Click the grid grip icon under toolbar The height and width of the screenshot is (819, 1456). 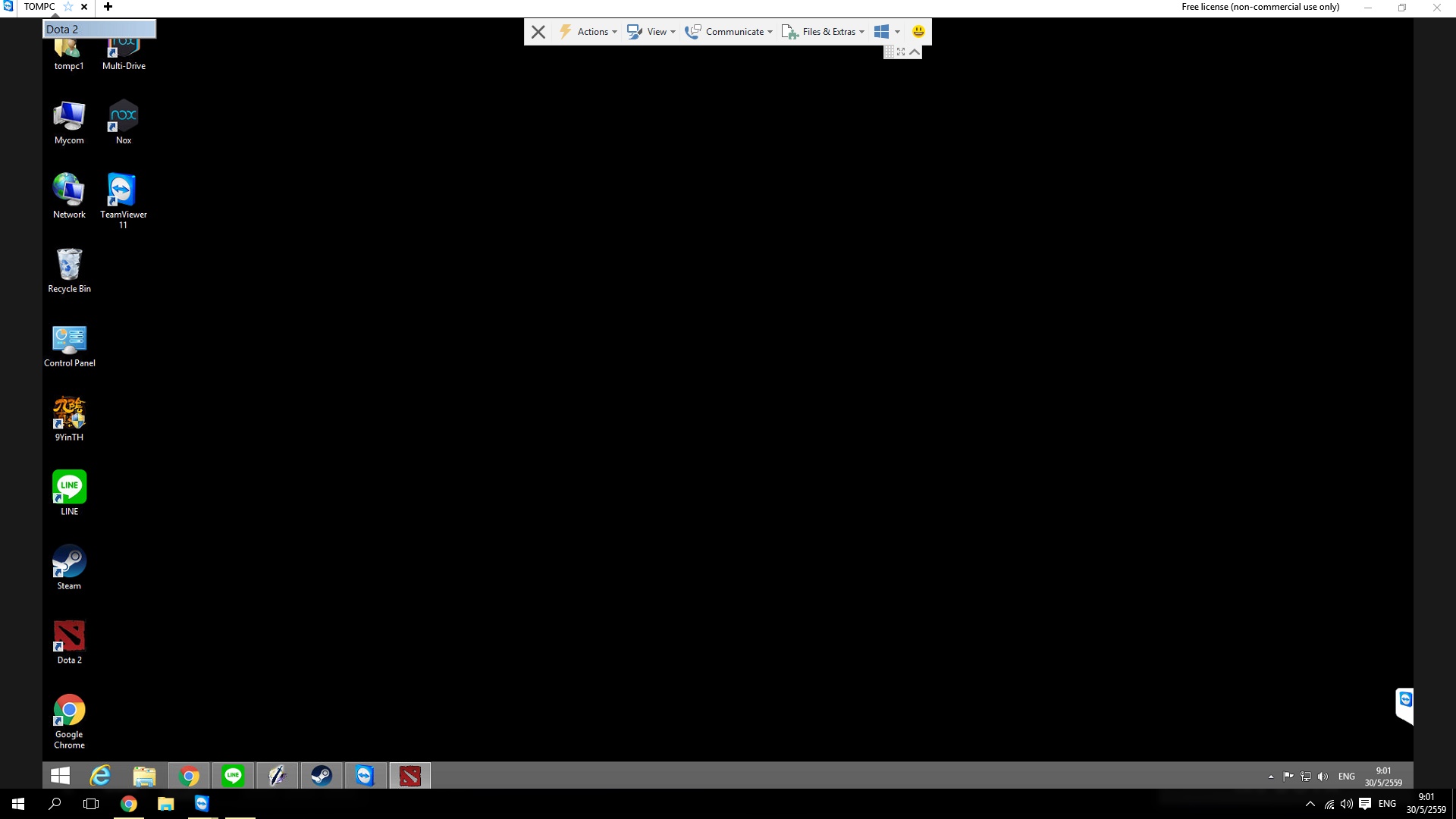tap(889, 52)
